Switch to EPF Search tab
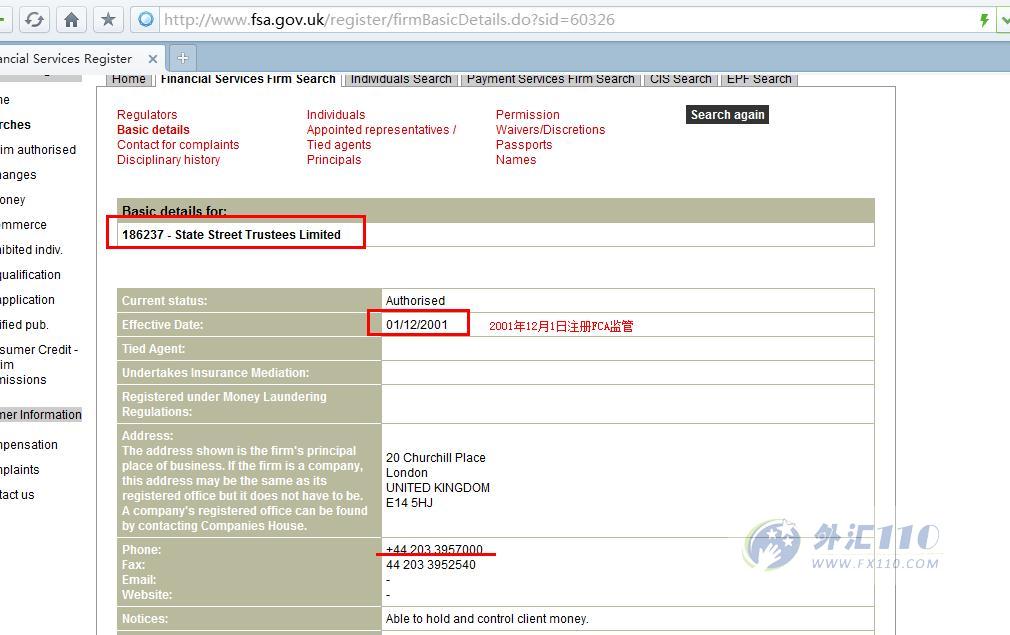Image resolution: width=1010 pixels, height=635 pixels. coord(759,79)
